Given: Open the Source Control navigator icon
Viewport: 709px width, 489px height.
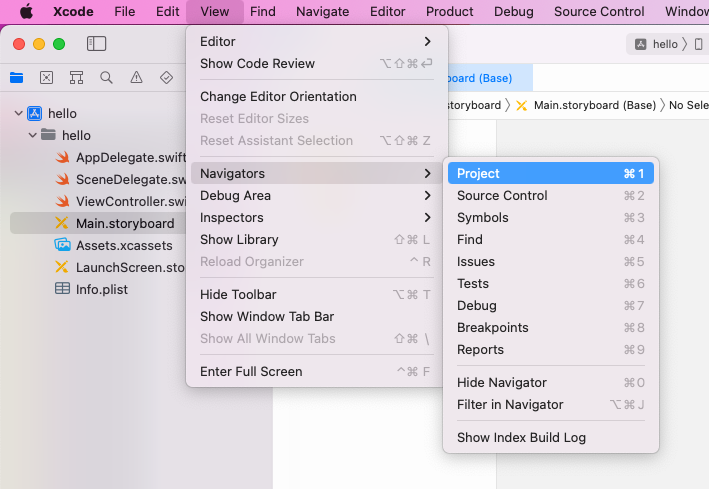Looking at the screenshot, I should 47,78.
